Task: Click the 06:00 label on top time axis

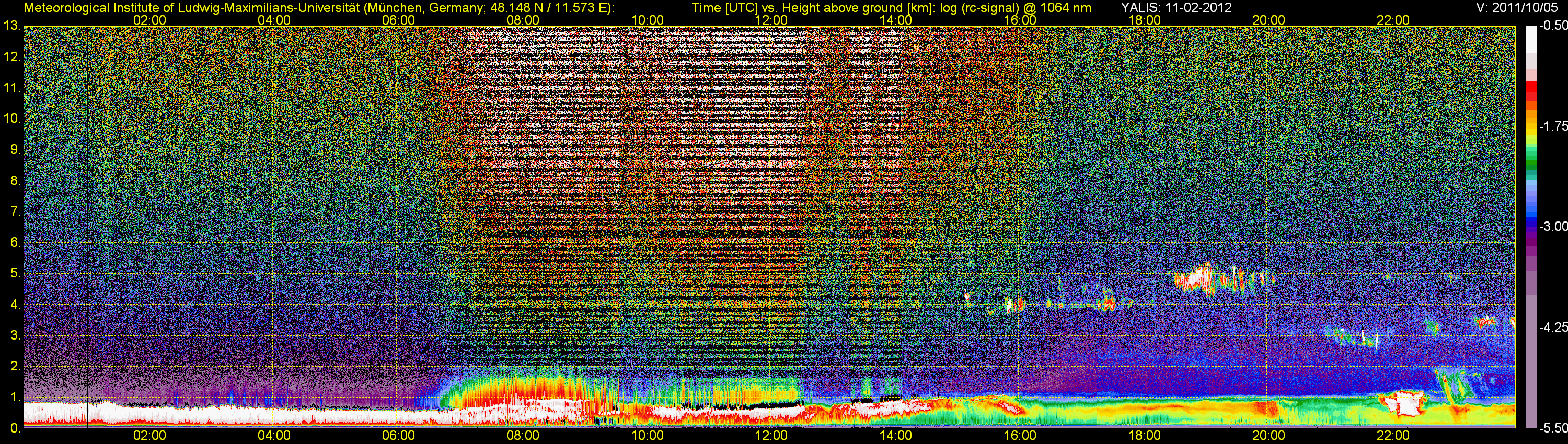Action: pyautogui.click(x=398, y=20)
